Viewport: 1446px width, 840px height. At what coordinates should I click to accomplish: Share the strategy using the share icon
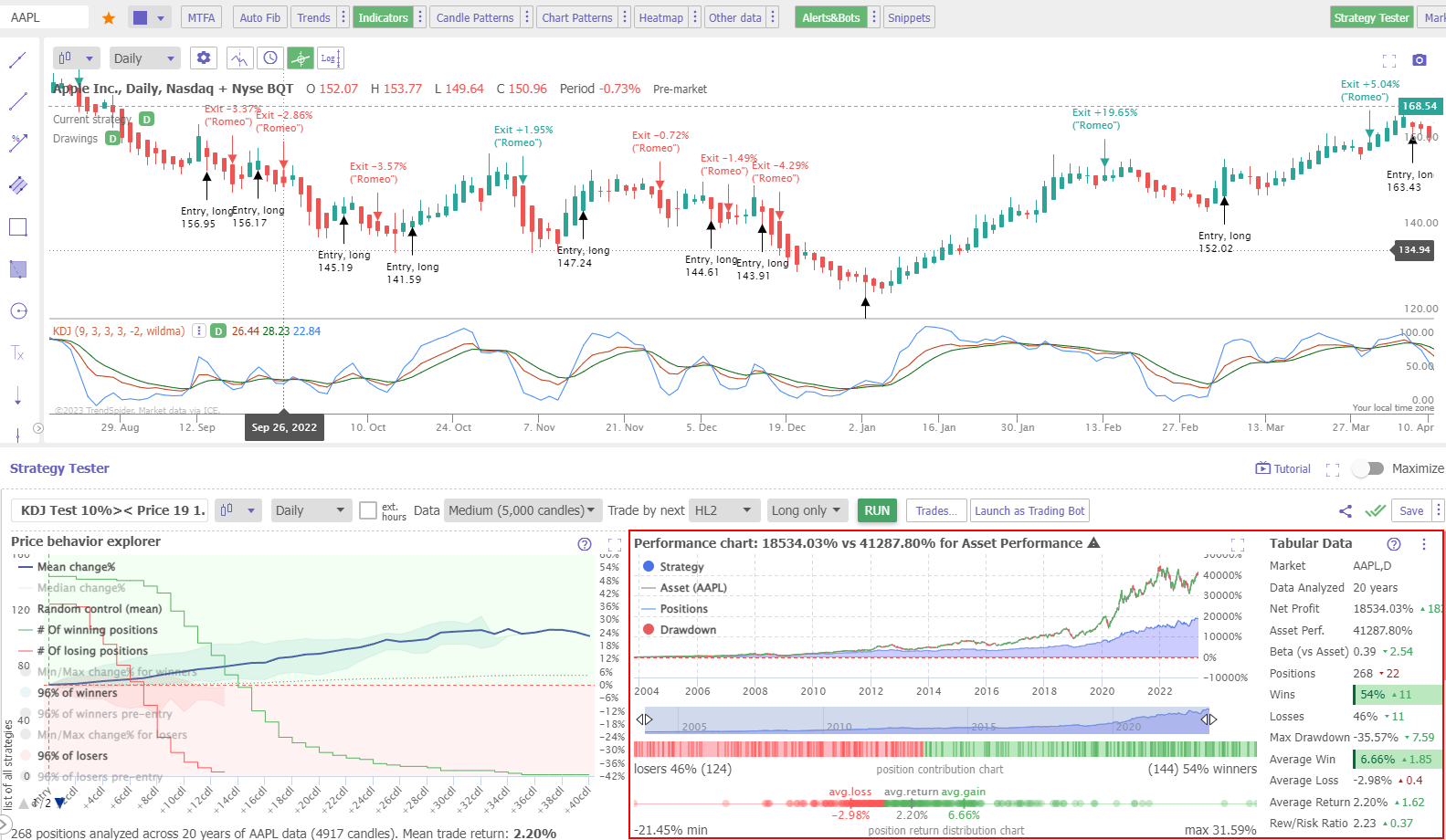coord(1346,511)
